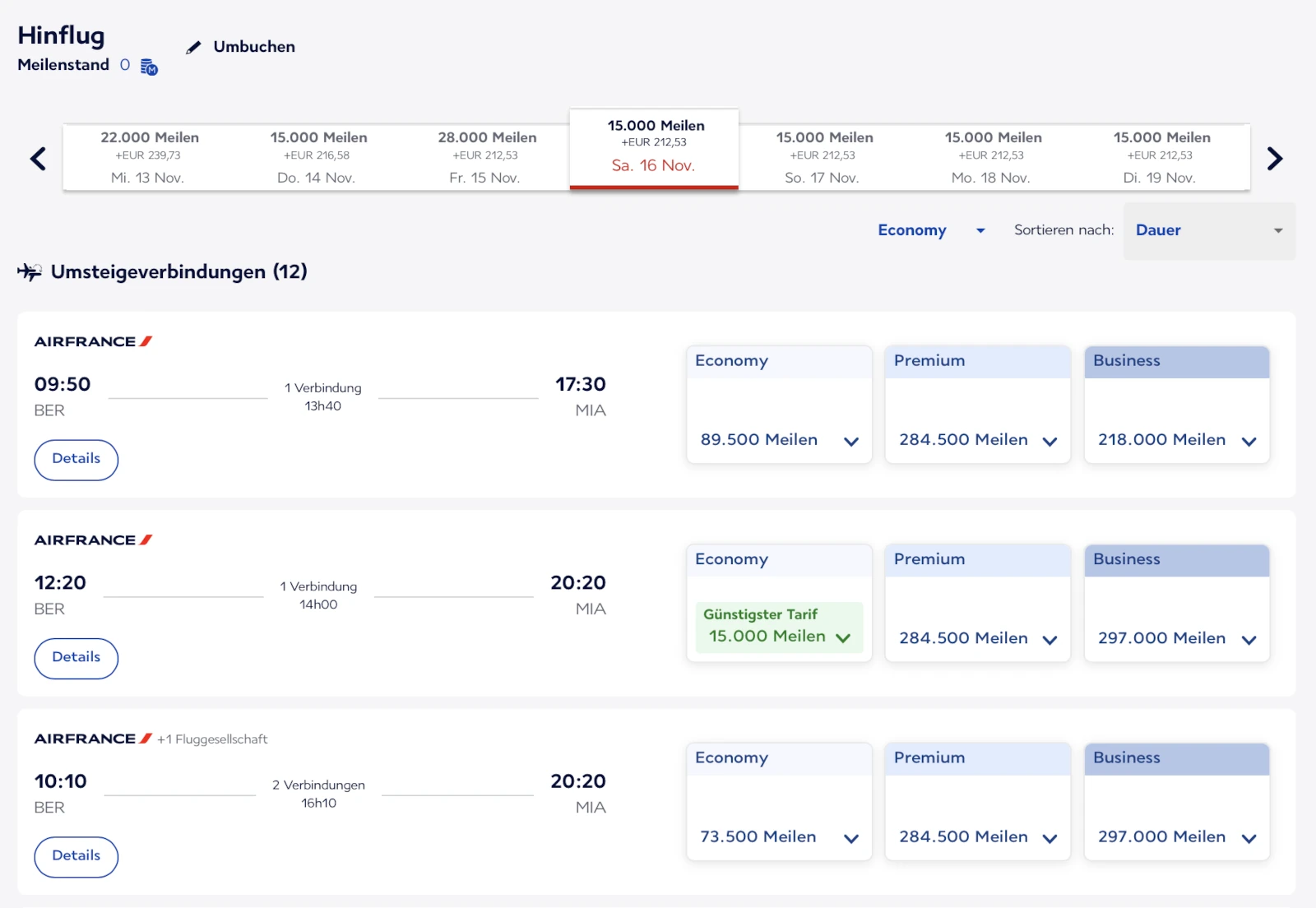Viewport: 1316px width, 908px height.
Task: Go to next dates with right arrow
Action: pos(1275,158)
